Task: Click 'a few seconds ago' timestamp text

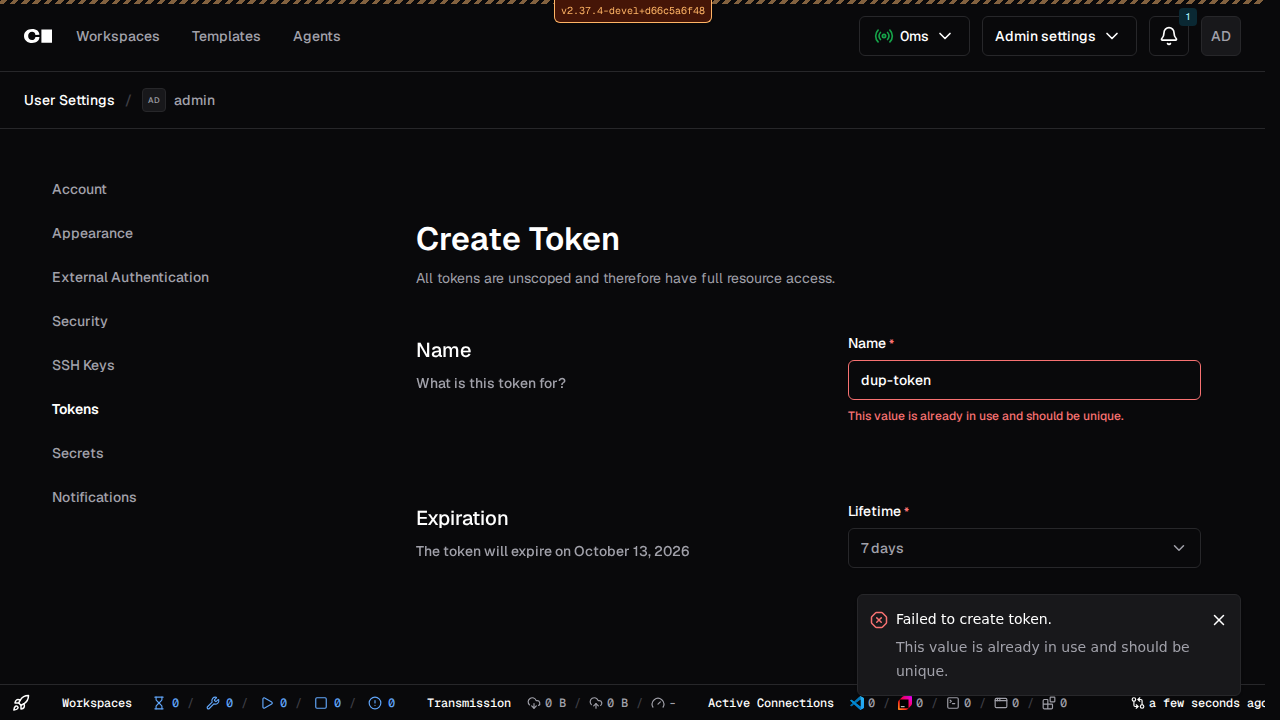Action: pyautogui.click(x=1208, y=703)
